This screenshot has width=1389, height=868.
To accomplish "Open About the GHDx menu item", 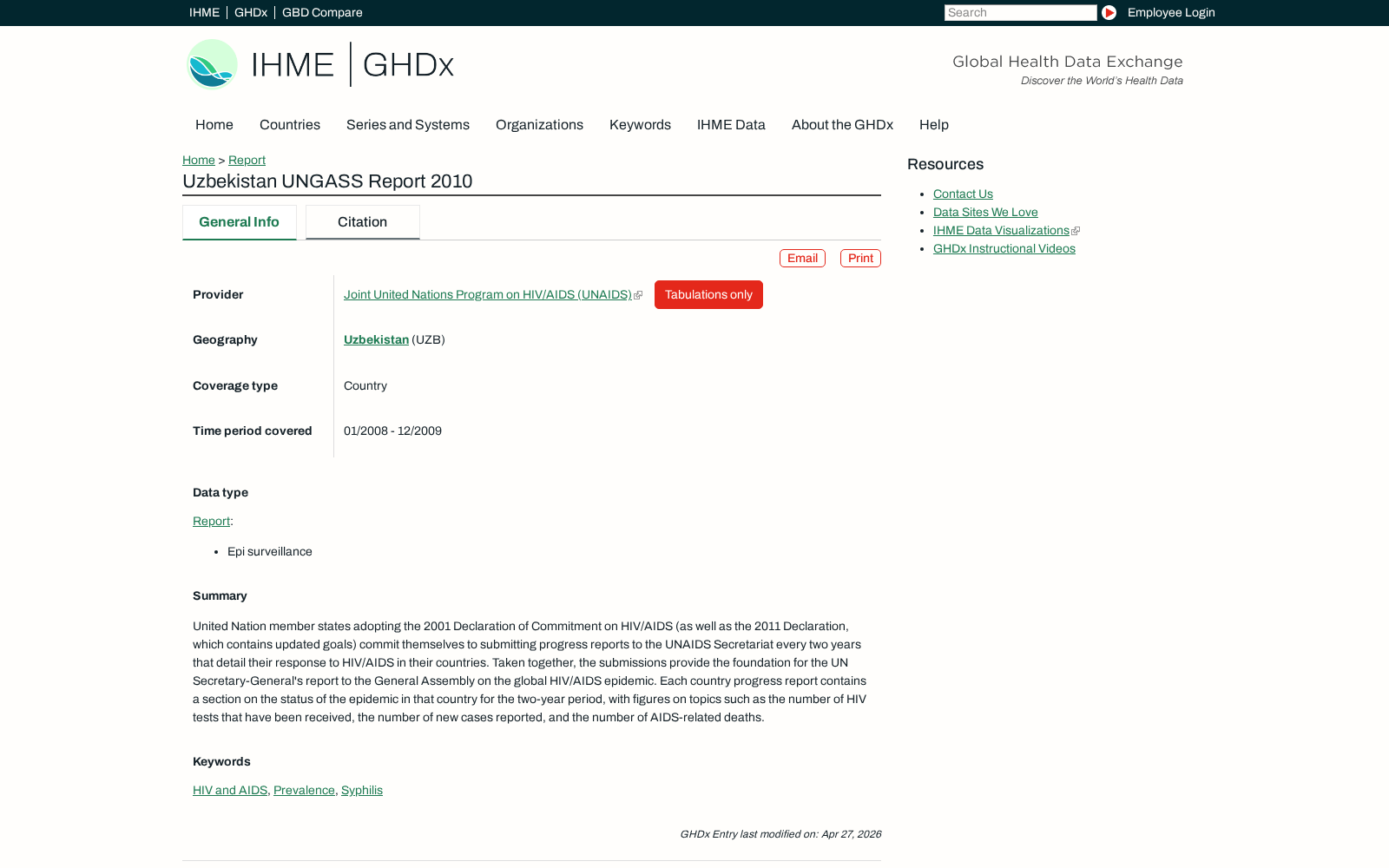I will pos(842,125).
